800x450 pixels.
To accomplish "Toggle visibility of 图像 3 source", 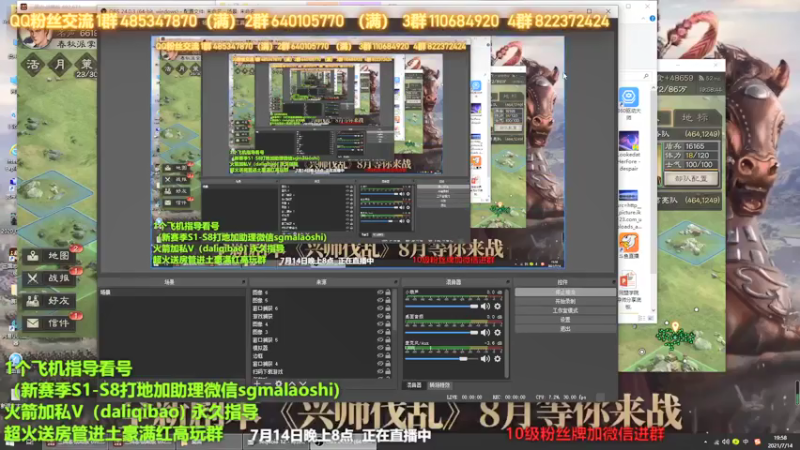I will point(380,332).
